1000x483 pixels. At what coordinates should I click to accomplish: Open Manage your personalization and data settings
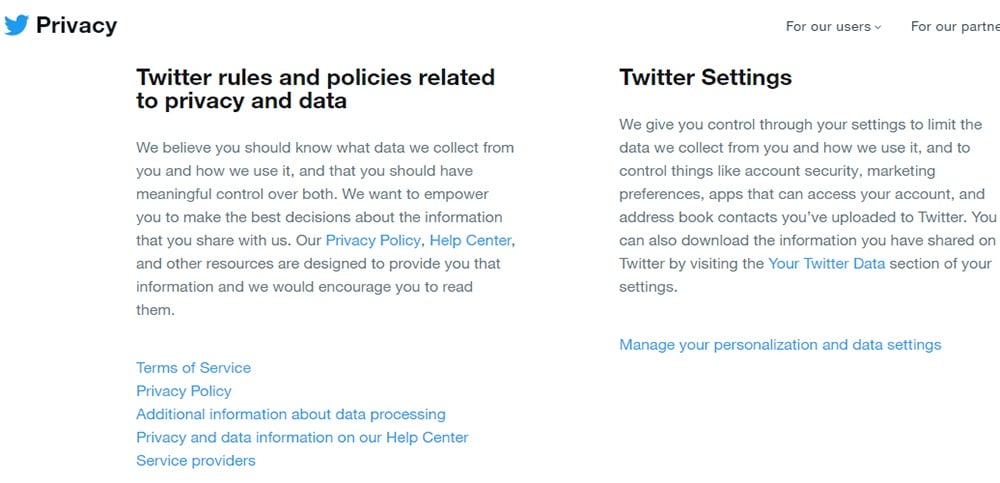click(x=780, y=345)
